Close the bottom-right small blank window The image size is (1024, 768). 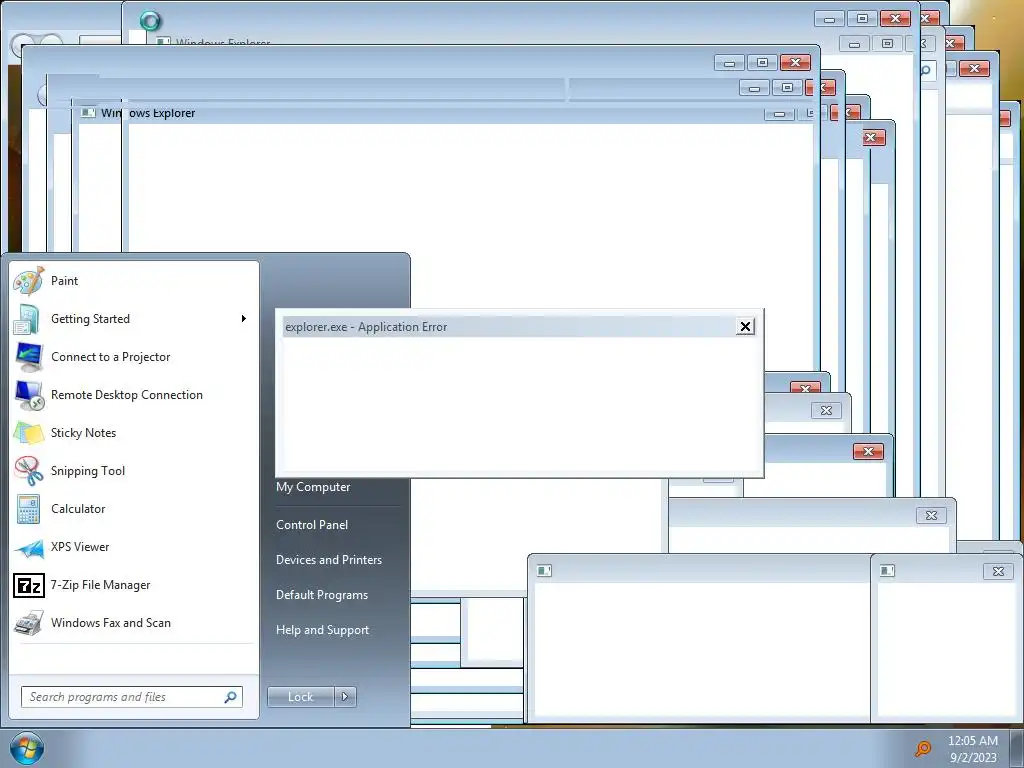pos(998,571)
